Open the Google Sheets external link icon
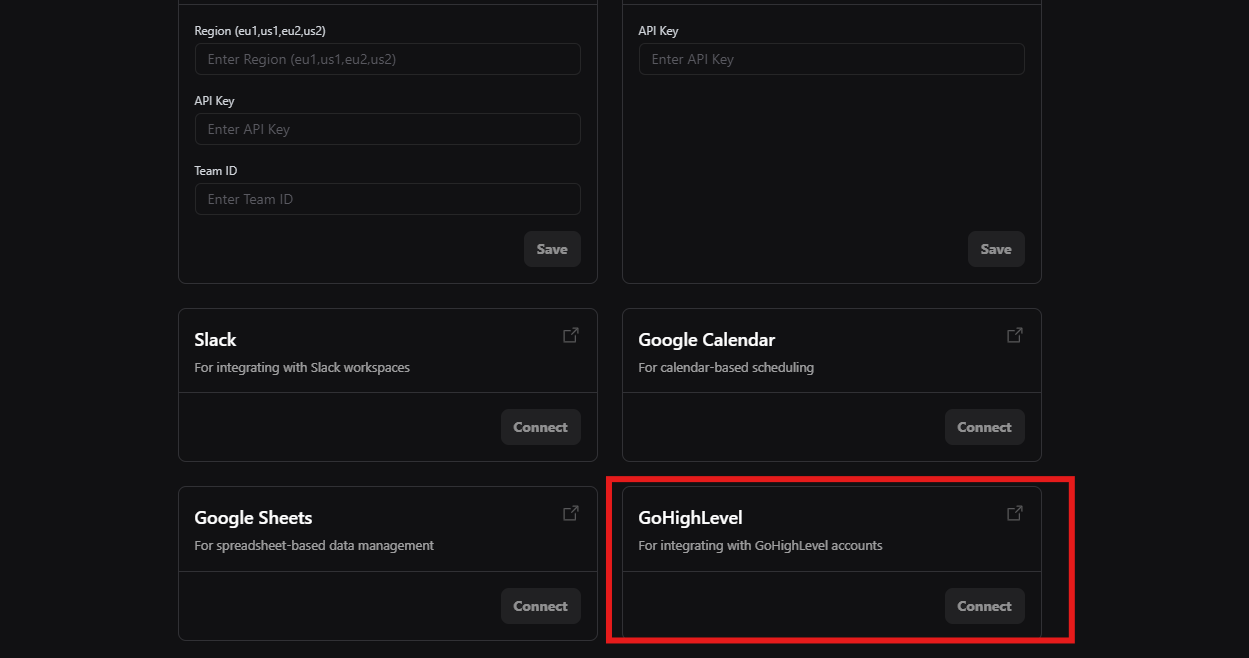The image size is (1249, 658). (571, 514)
